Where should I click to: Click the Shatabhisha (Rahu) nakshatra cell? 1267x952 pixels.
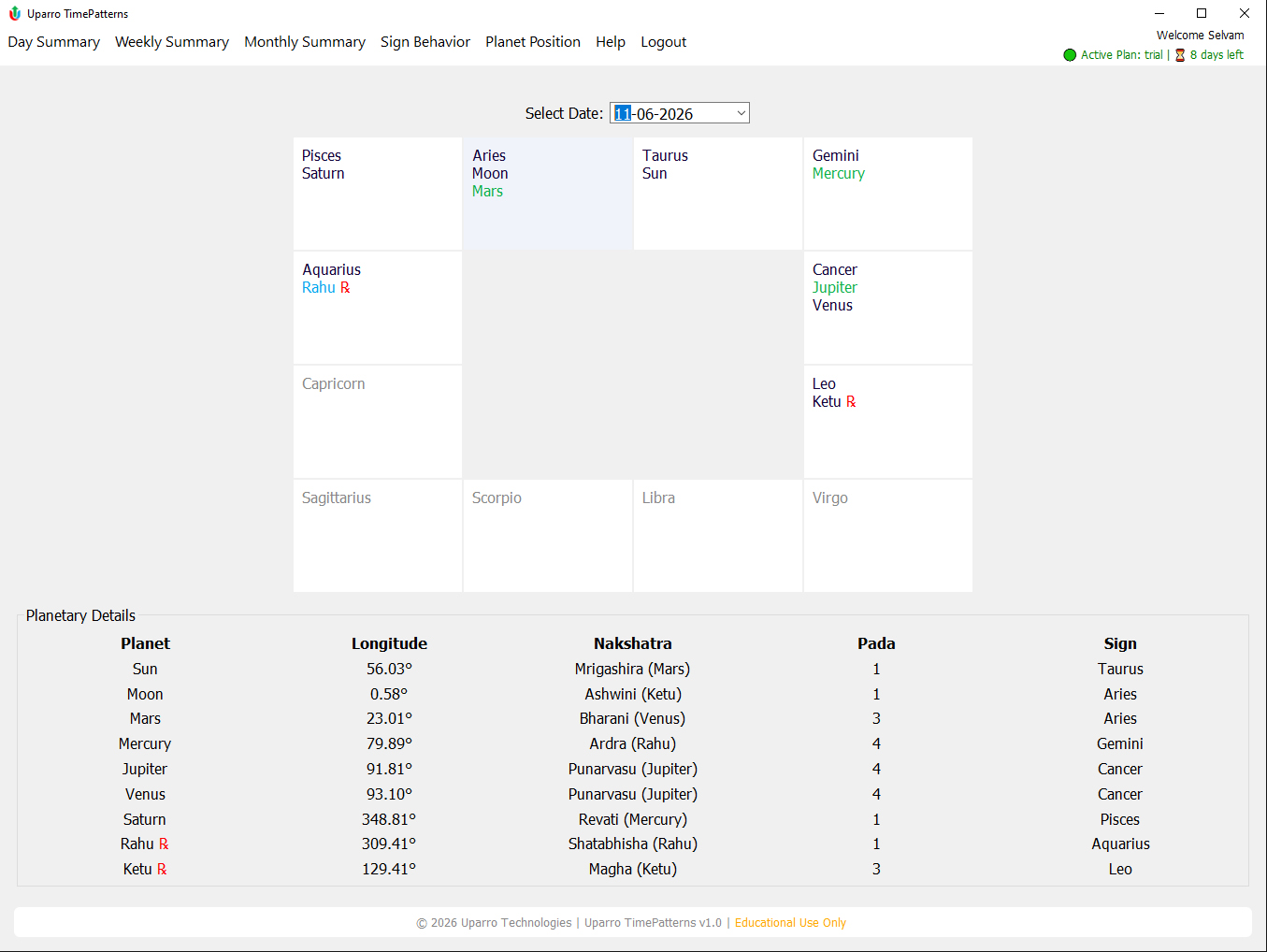click(x=633, y=844)
